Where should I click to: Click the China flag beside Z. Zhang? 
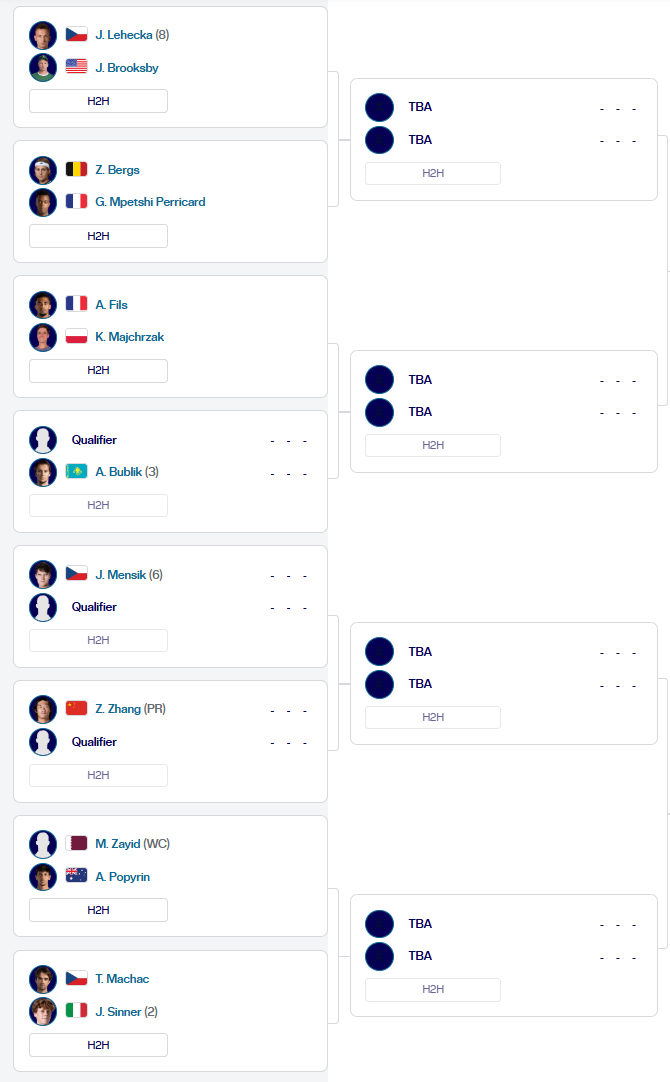[76, 709]
